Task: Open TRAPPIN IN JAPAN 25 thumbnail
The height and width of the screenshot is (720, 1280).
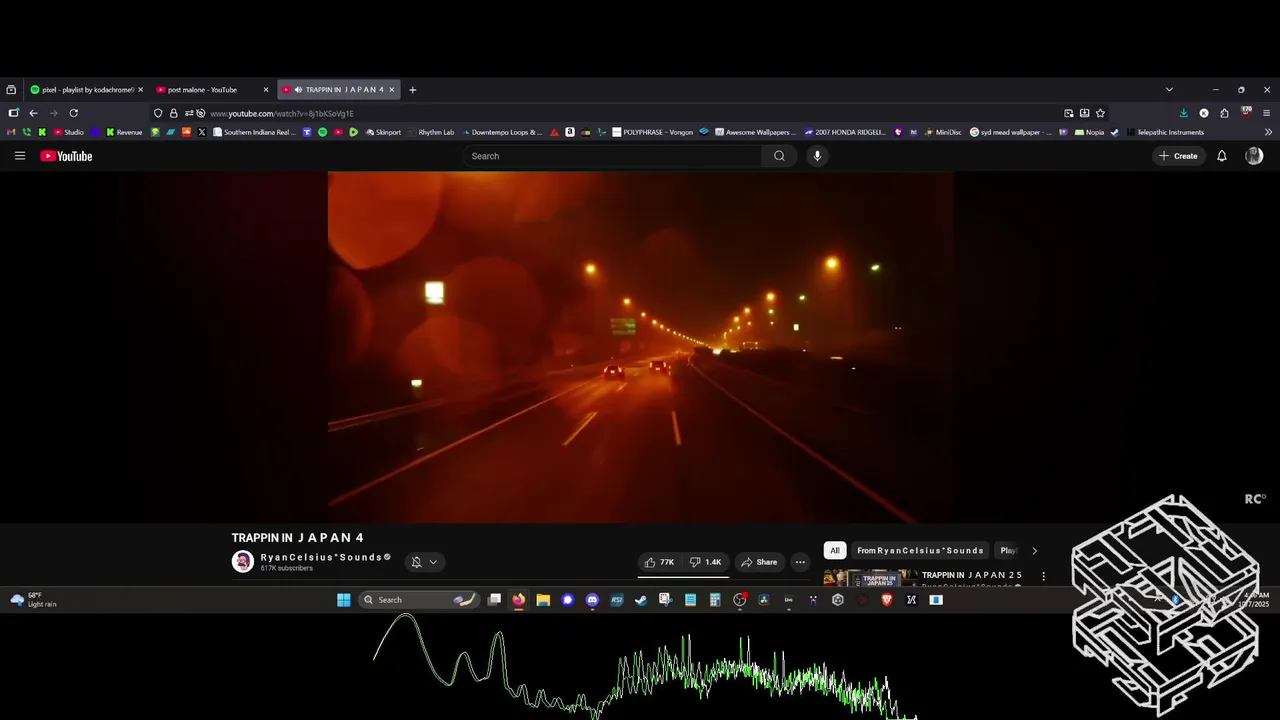Action: tap(870, 577)
